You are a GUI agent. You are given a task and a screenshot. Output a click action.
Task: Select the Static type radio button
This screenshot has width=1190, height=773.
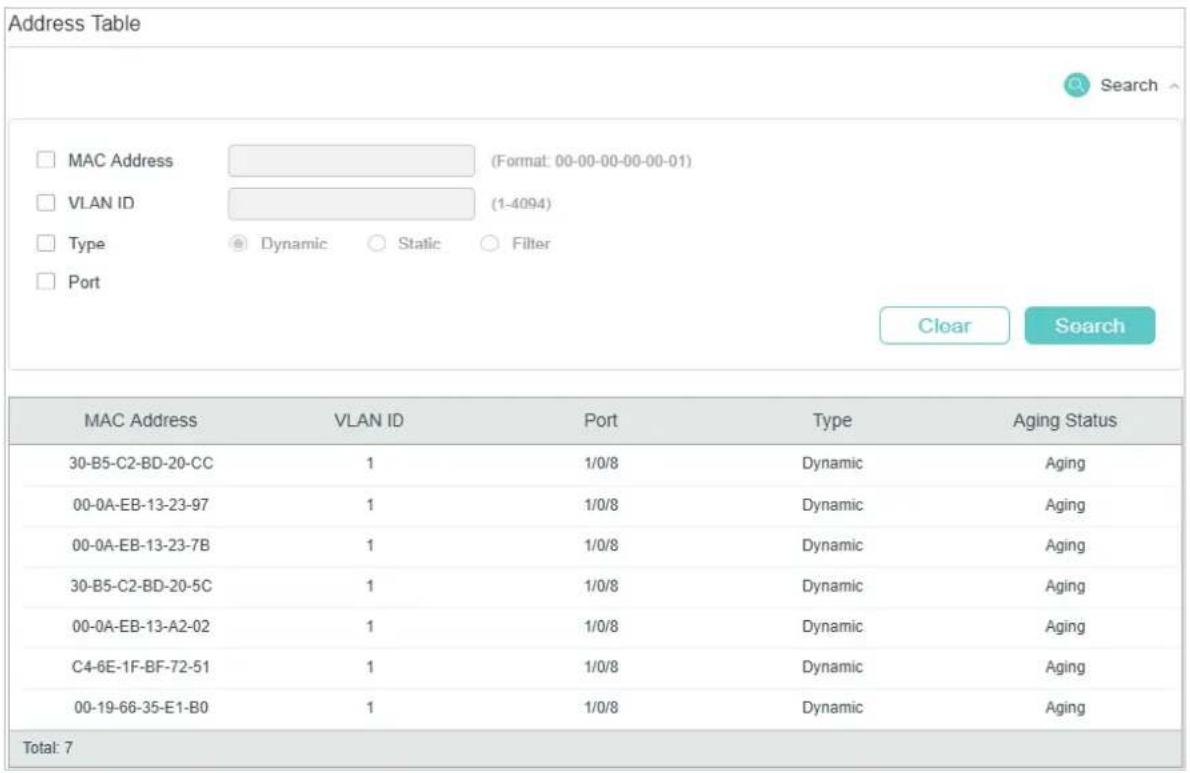click(x=376, y=244)
